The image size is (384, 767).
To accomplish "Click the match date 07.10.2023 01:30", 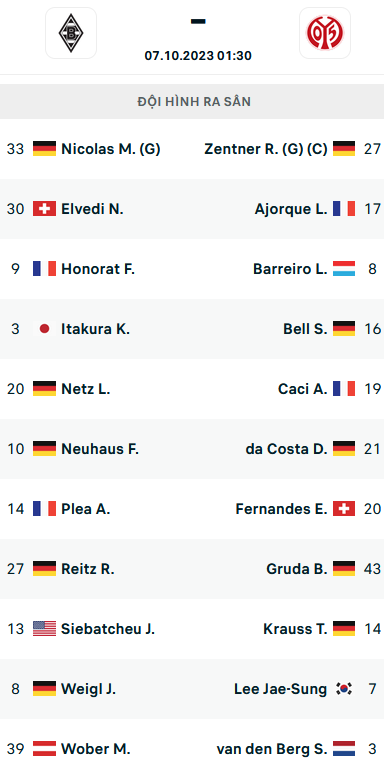I will click(x=198, y=56).
